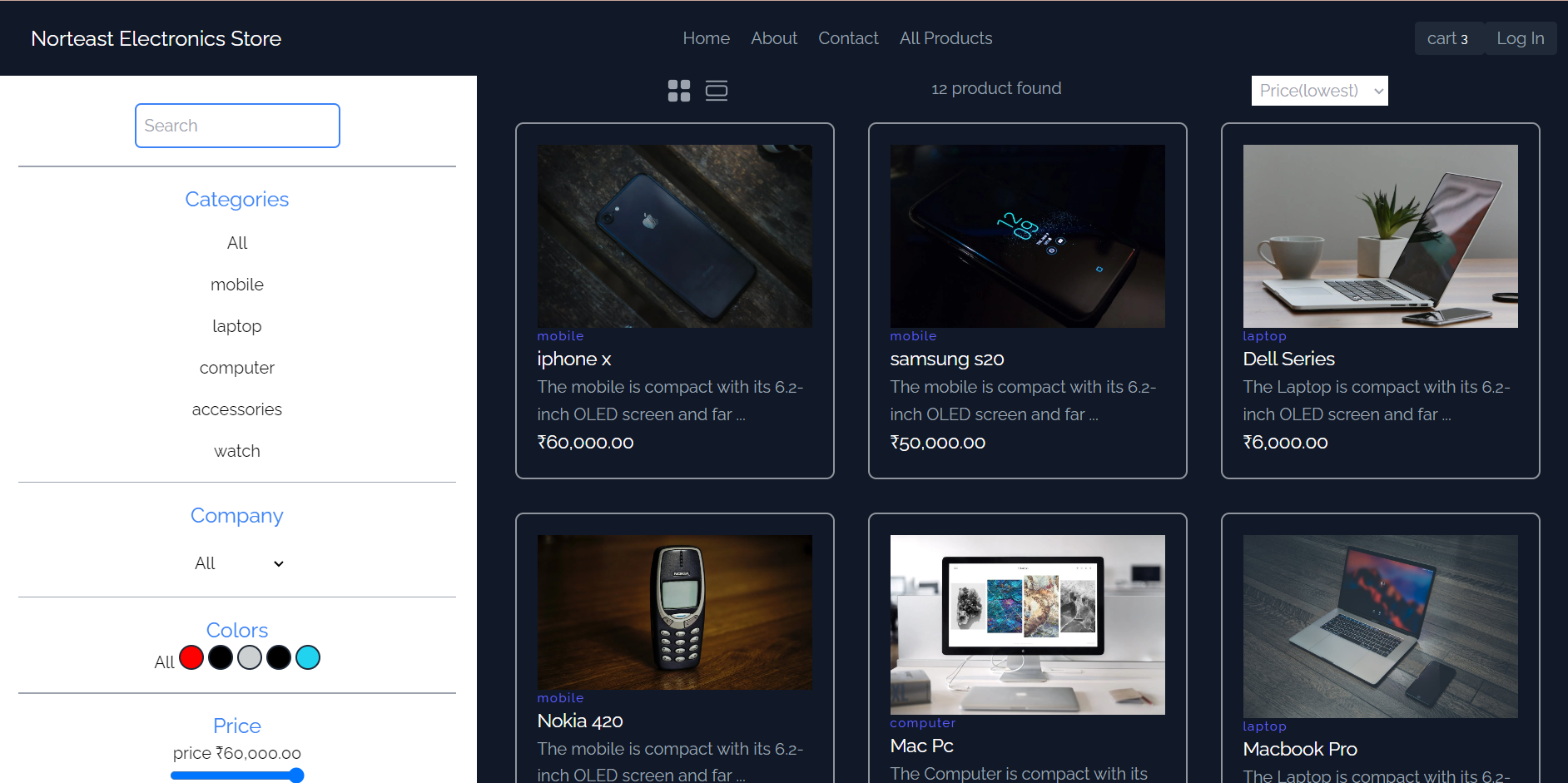Open the About page
The width and height of the screenshot is (1568, 783).
(x=774, y=38)
